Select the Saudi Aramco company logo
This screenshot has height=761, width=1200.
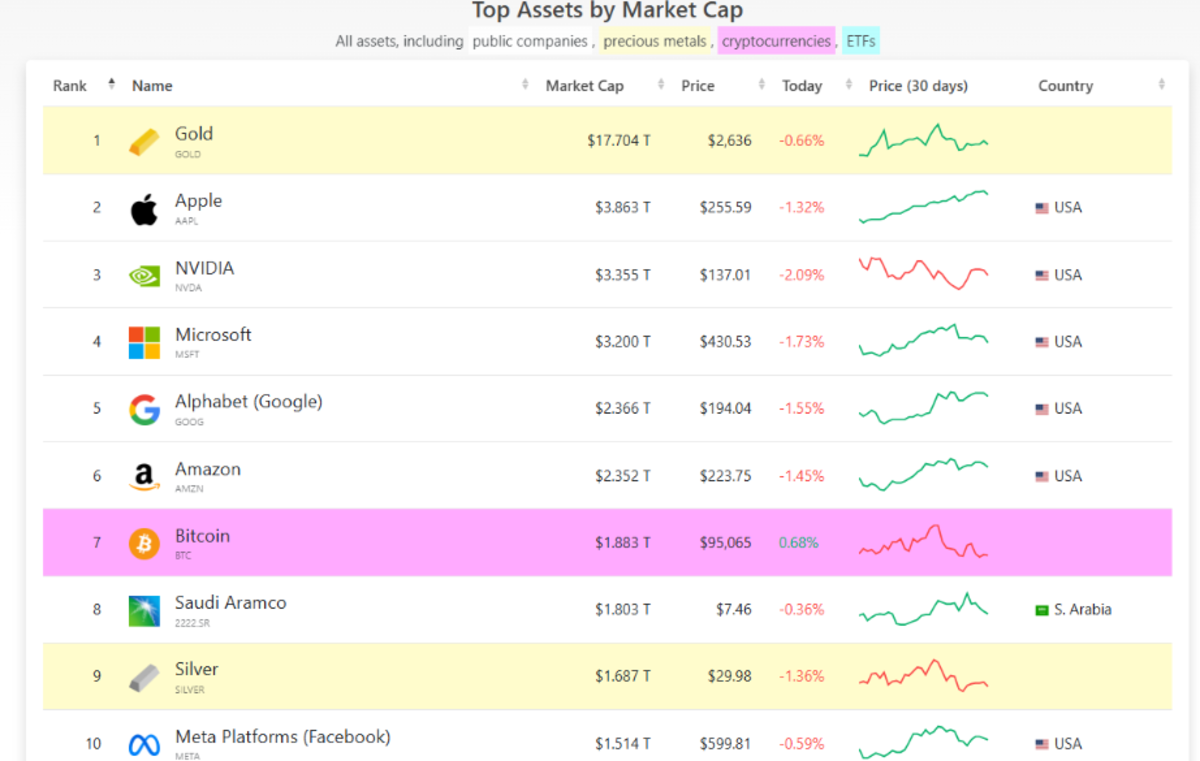coord(143,609)
